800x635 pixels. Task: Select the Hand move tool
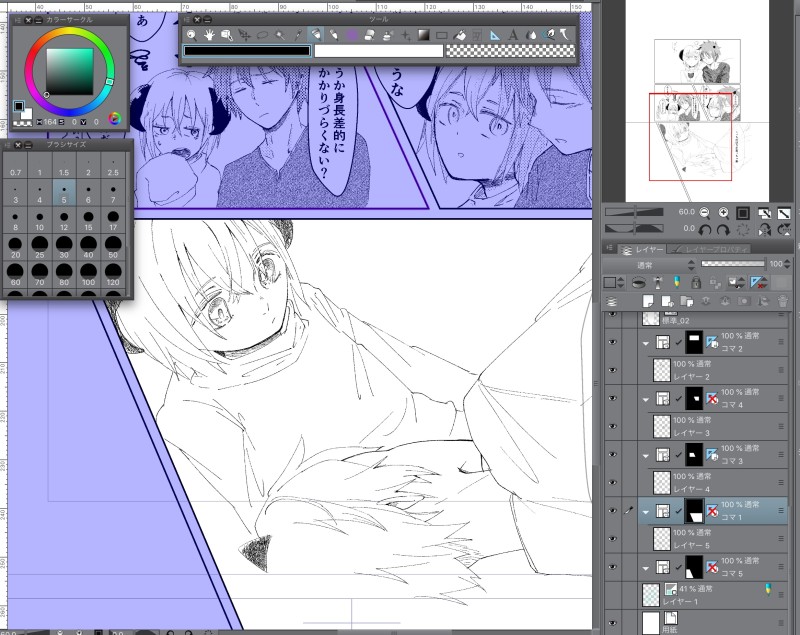pyautogui.click(x=209, y=35)
